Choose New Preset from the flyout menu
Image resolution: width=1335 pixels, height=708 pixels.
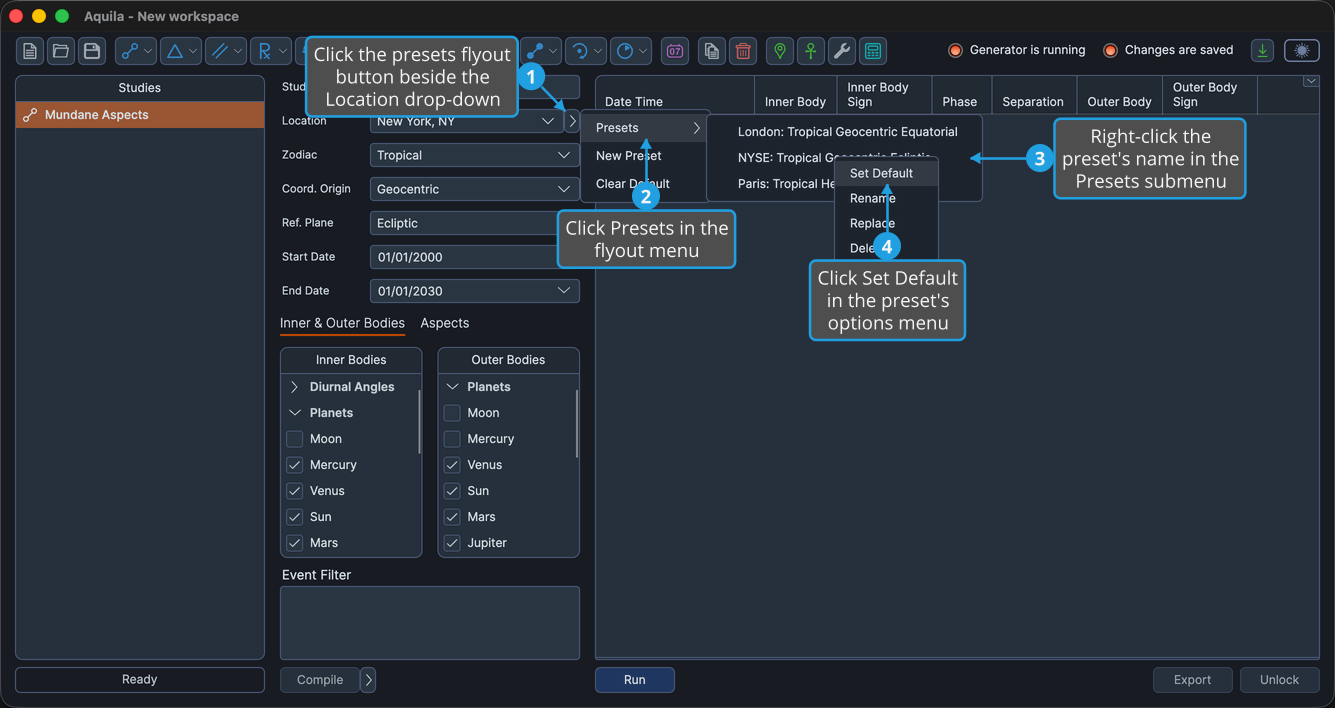(x=645, y=156)
